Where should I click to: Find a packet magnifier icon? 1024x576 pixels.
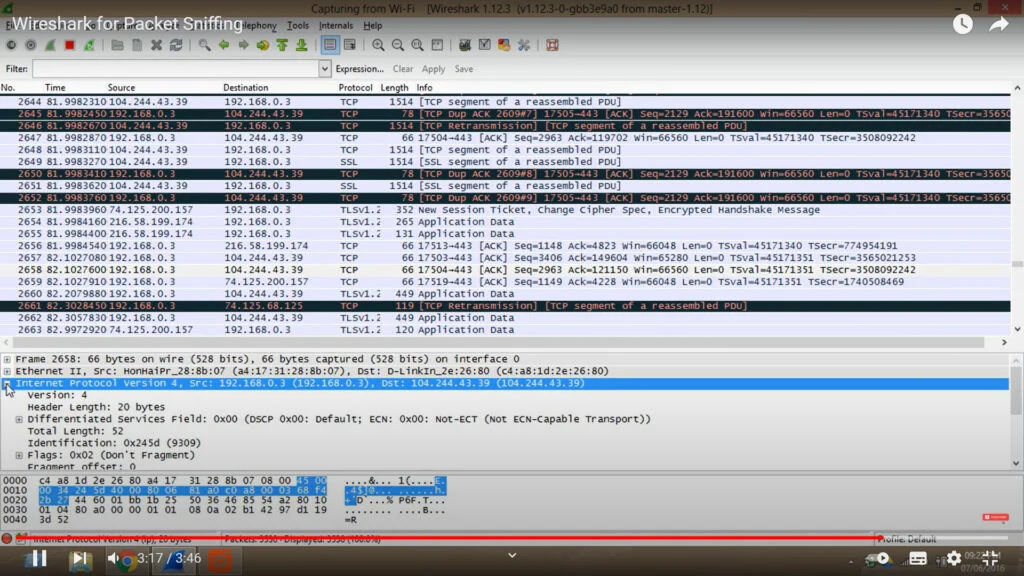[204, 45]
